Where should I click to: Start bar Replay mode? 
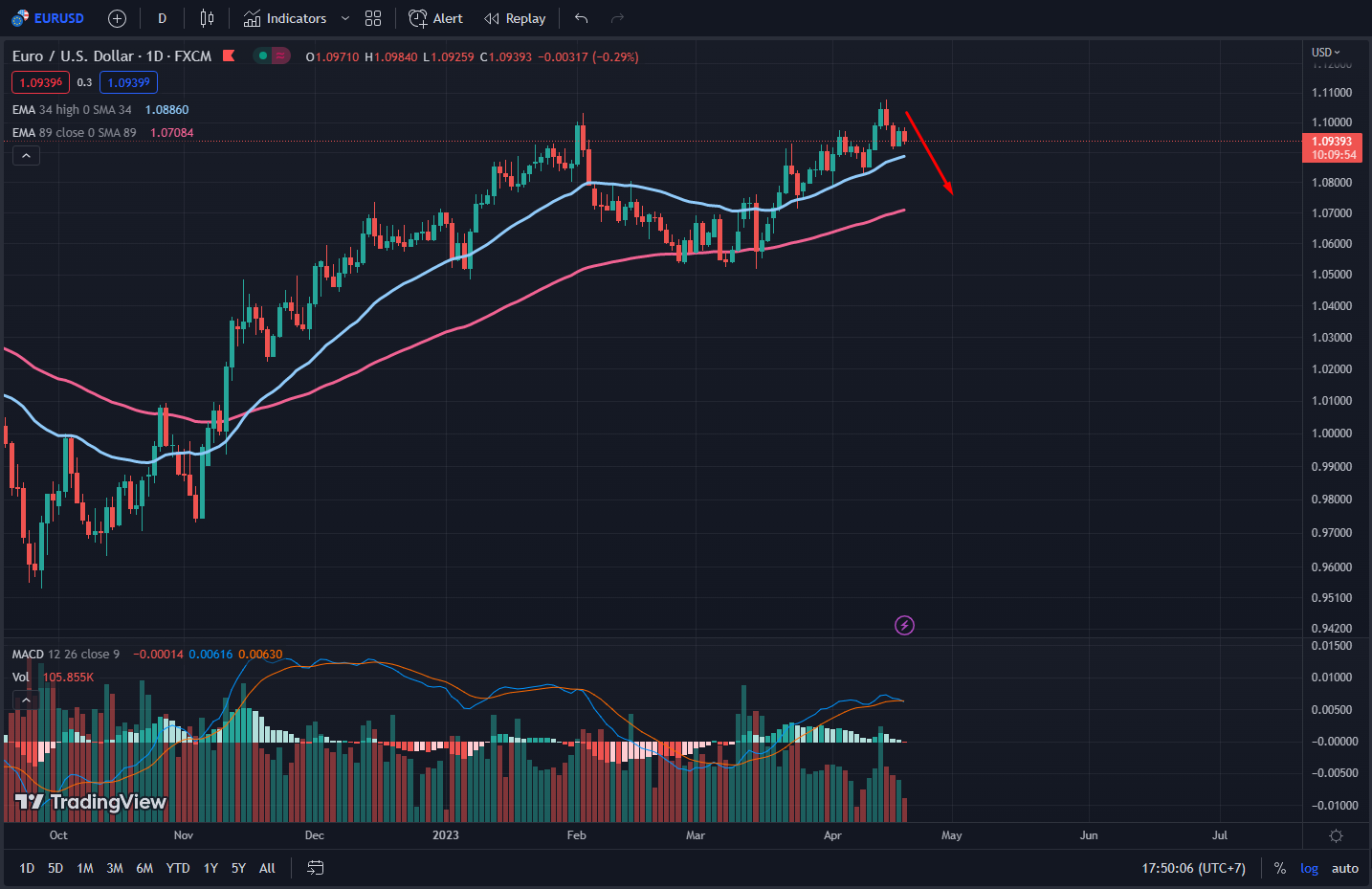coord(515,18)
